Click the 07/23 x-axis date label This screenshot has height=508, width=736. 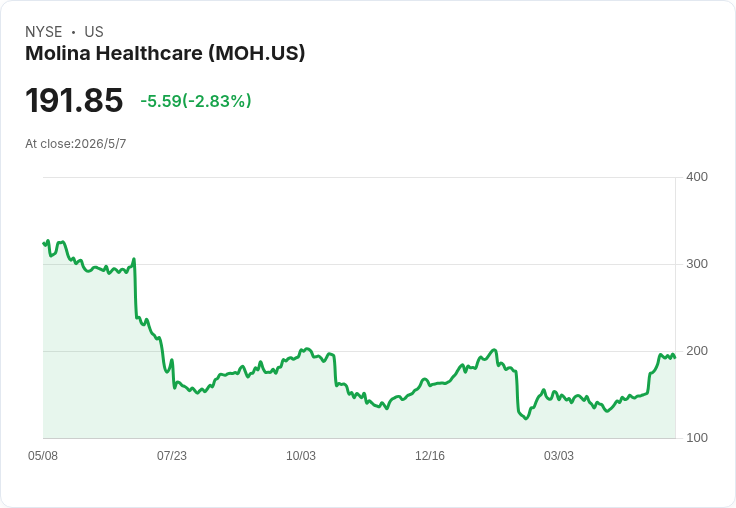(x=172, y=455)
